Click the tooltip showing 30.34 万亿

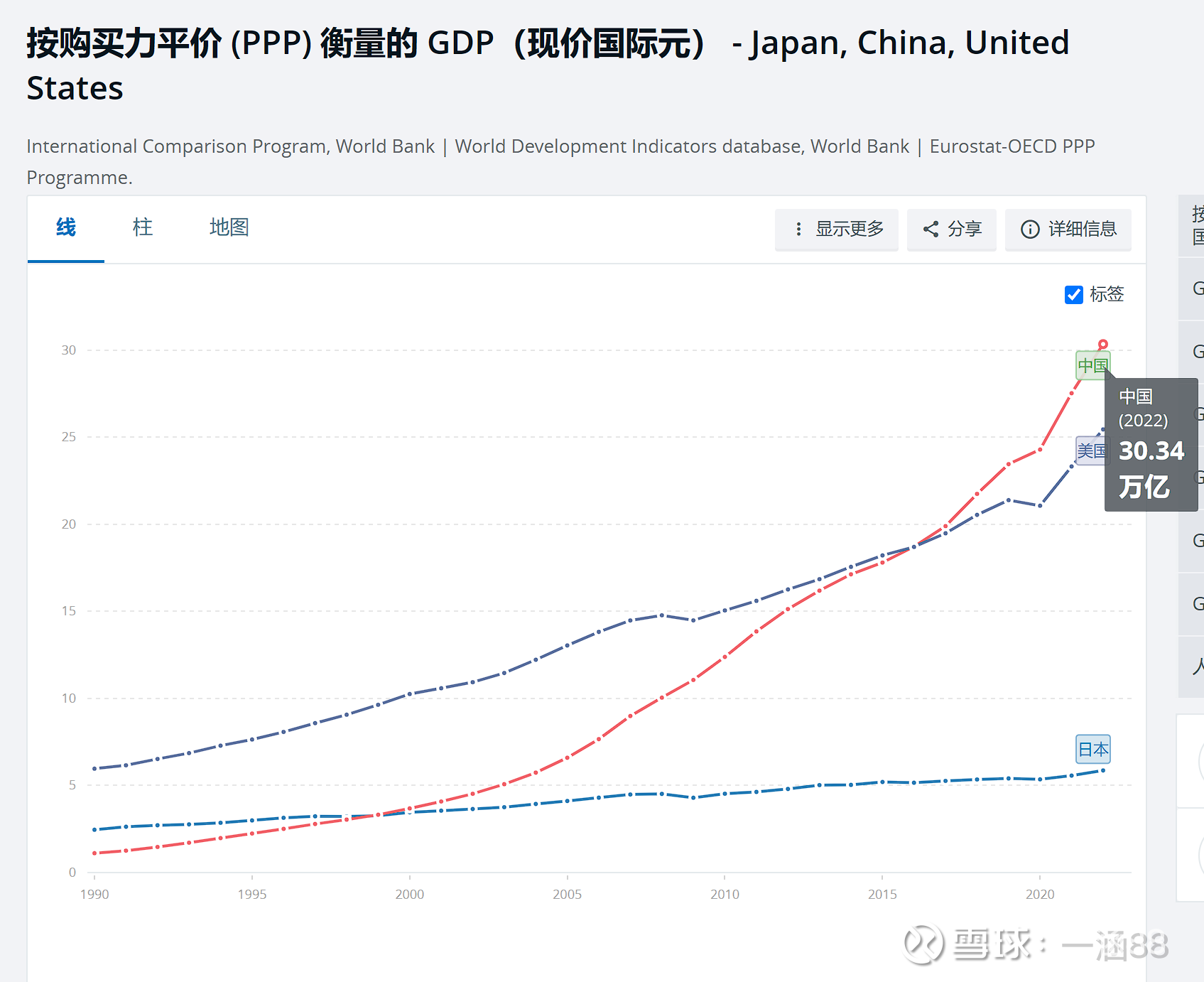click(x=1151, y=443)
